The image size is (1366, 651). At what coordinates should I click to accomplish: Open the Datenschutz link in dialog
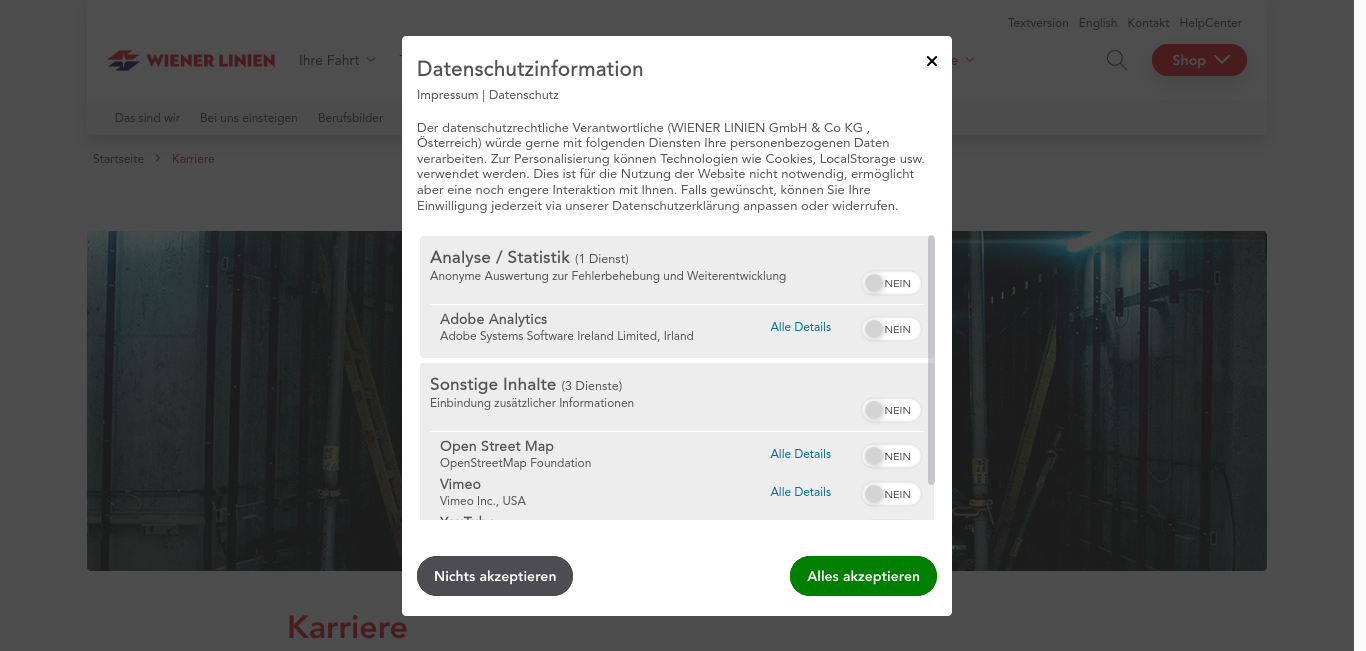524,95
